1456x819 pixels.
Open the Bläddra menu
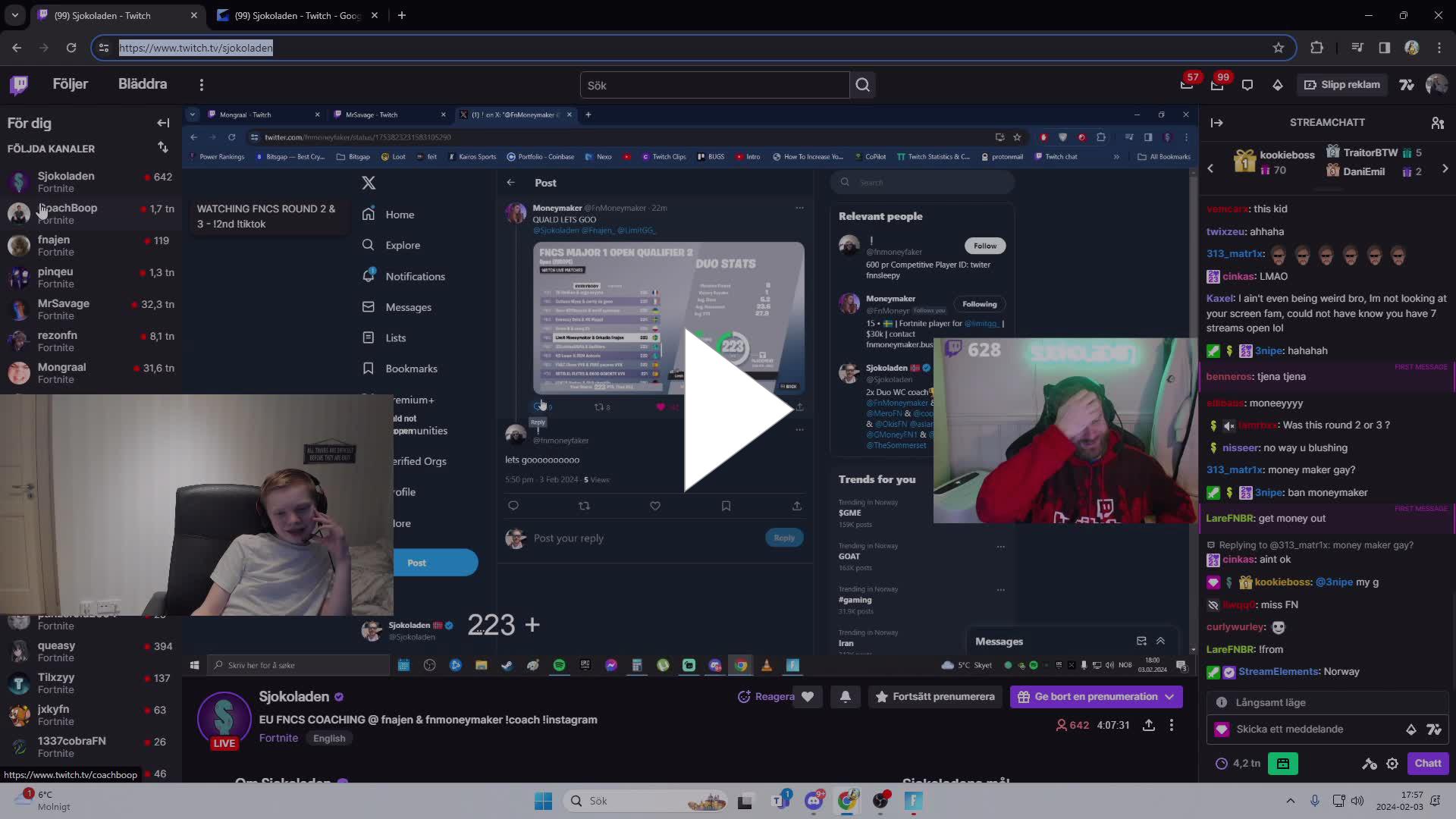point(142,84)
